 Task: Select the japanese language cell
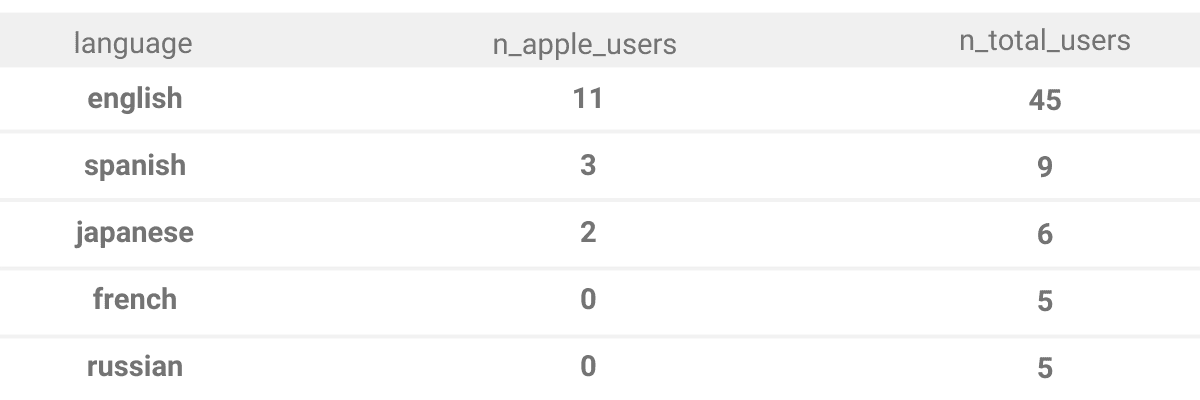point(134,232)
